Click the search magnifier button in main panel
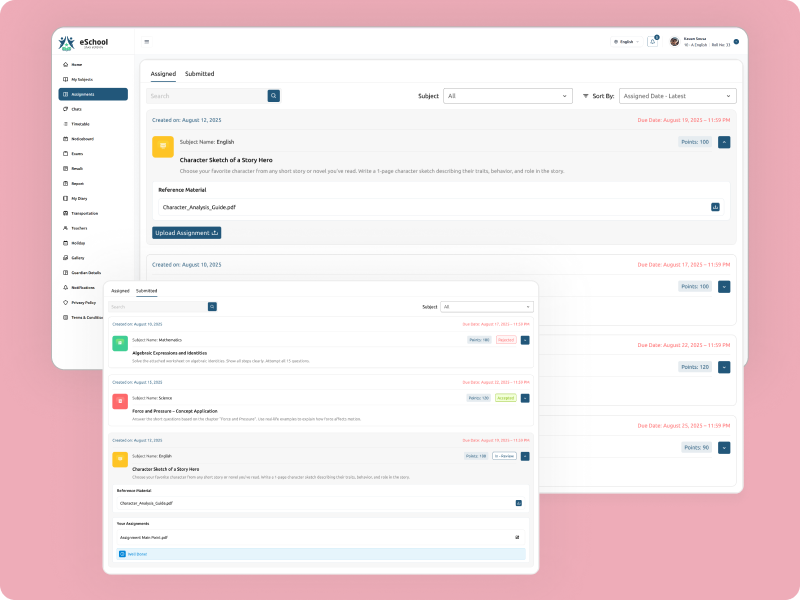Viewport: 800px width, 600px height. coord(274,96)
